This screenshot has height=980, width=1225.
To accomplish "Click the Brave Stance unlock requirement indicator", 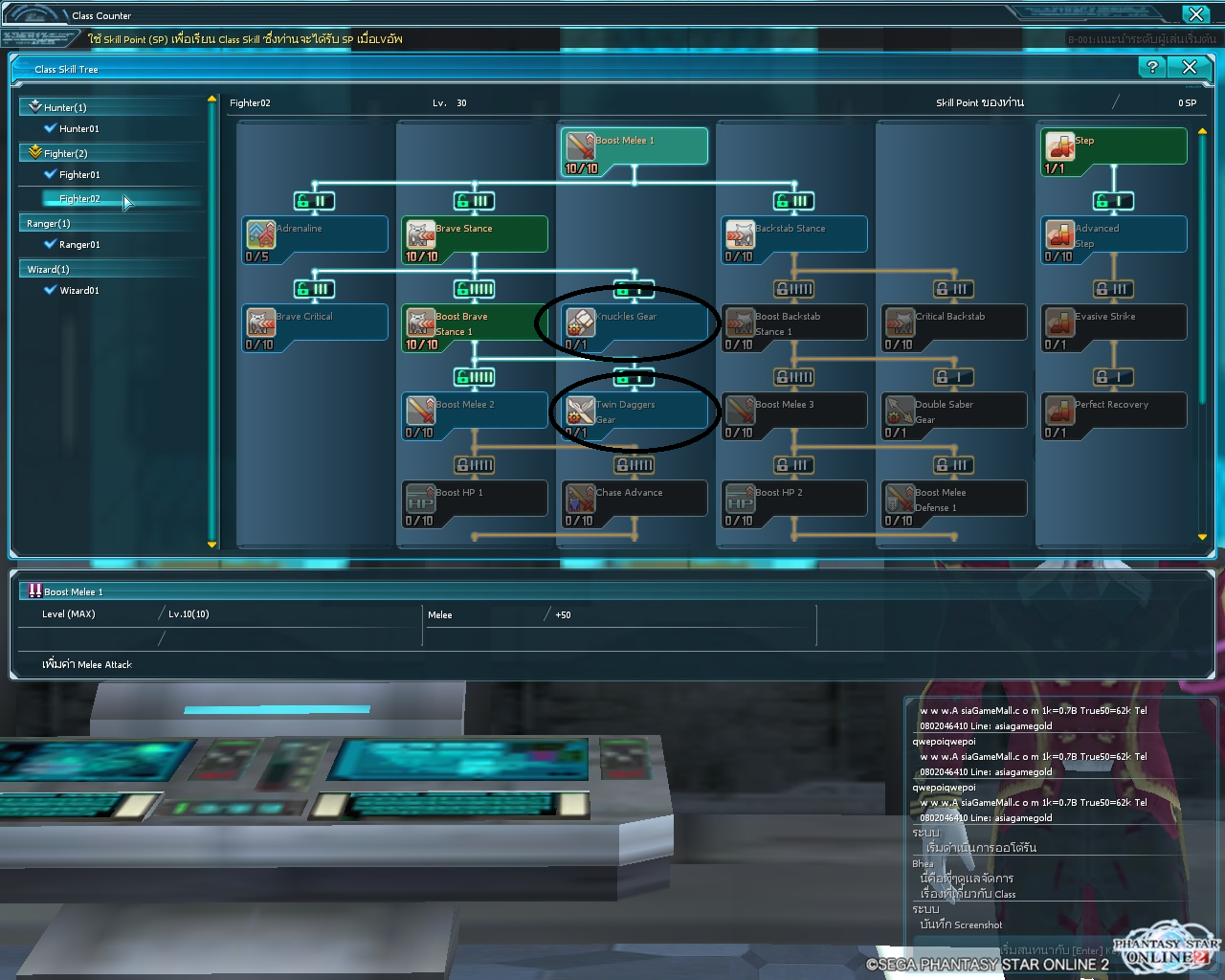I will (474, 201).
